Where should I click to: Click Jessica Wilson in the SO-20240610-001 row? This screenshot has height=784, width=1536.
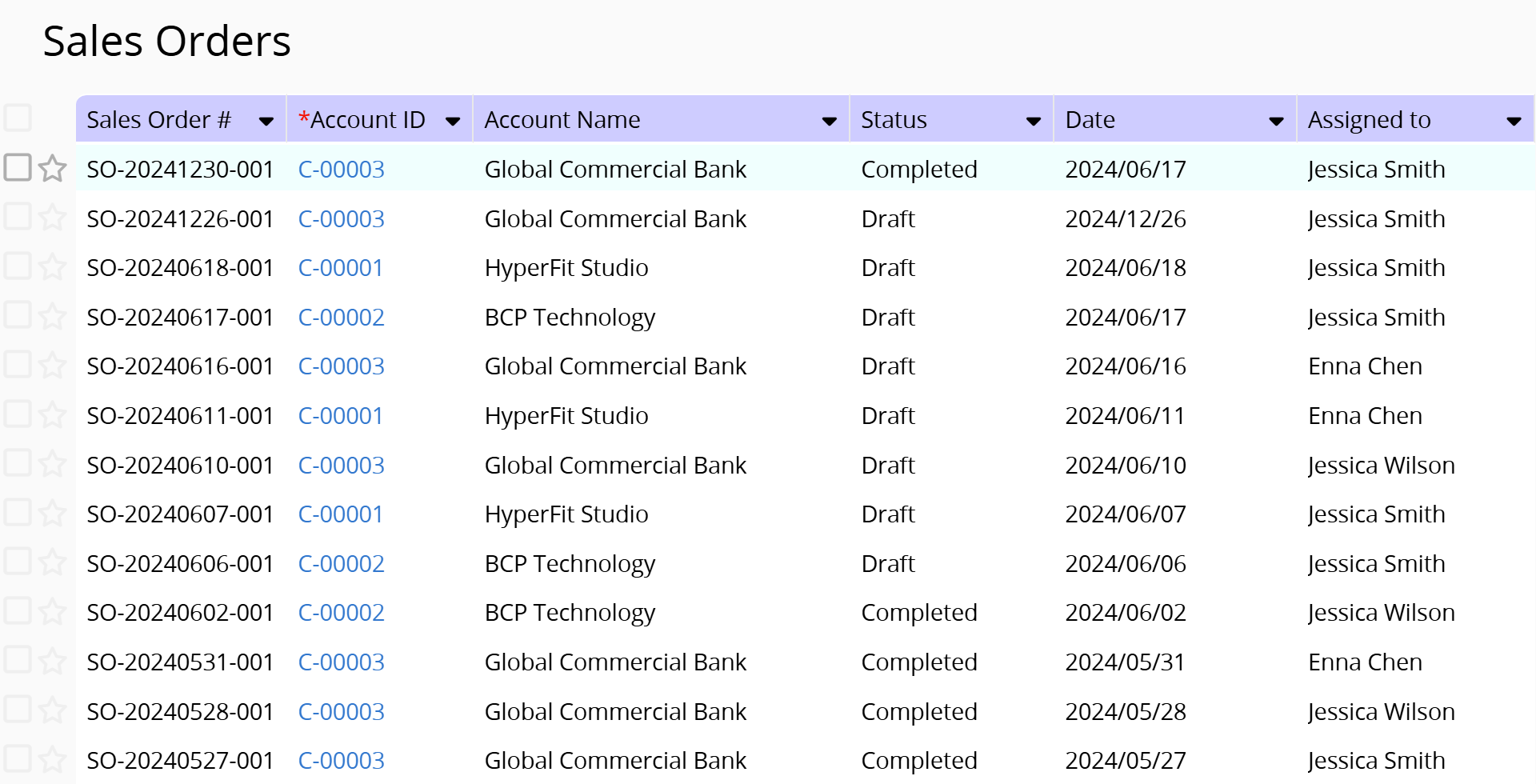(x=1381, y=466)
